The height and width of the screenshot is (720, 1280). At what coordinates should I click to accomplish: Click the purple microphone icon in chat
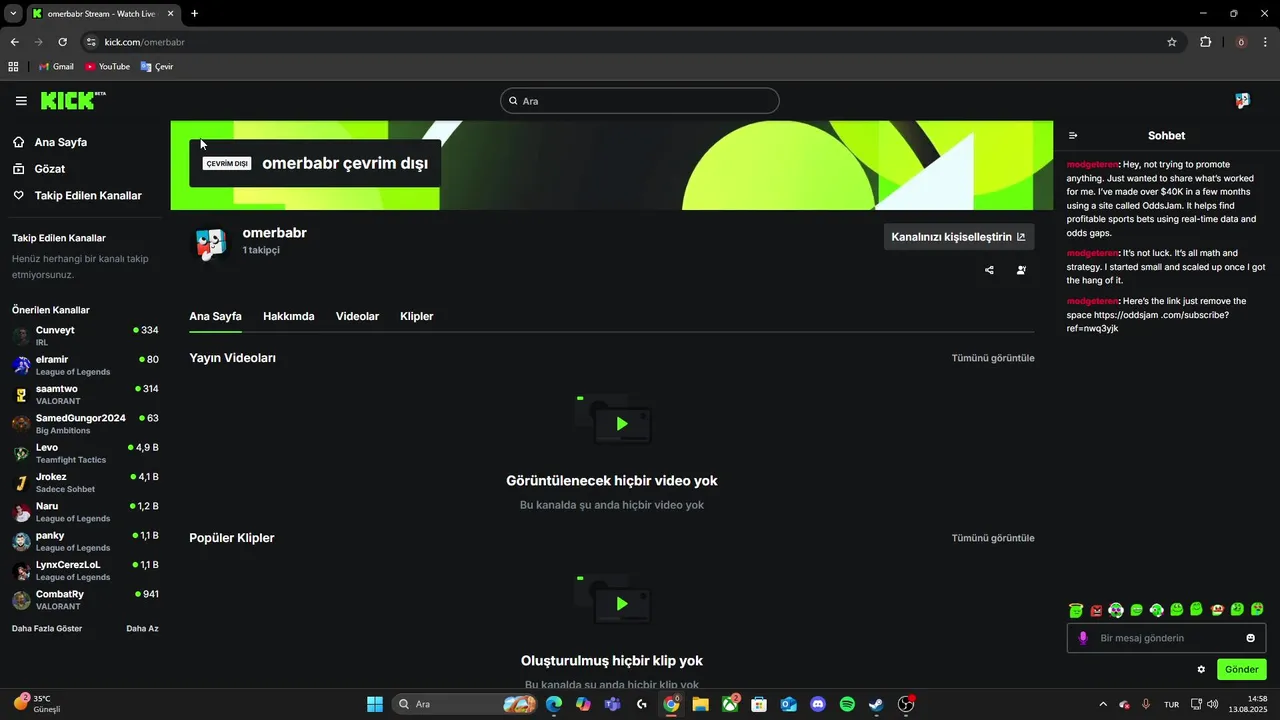[x=1083, y=638]
